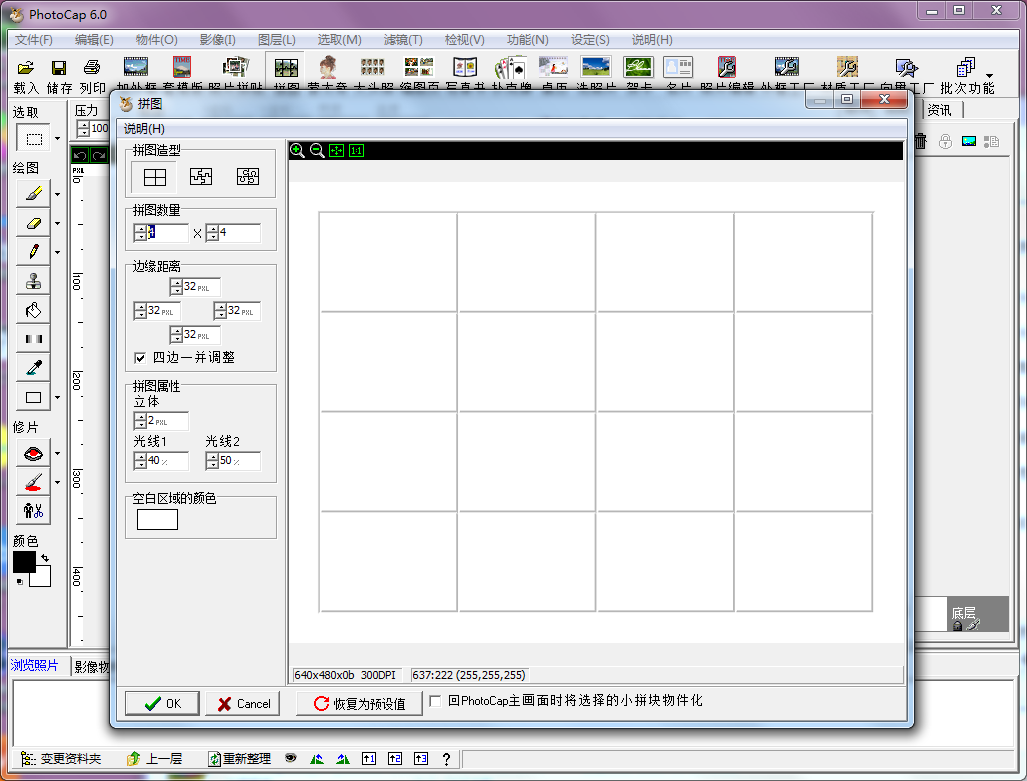Select the four-grid puzzle shape style
This screenshot has width=1027, height=781.
155,177
